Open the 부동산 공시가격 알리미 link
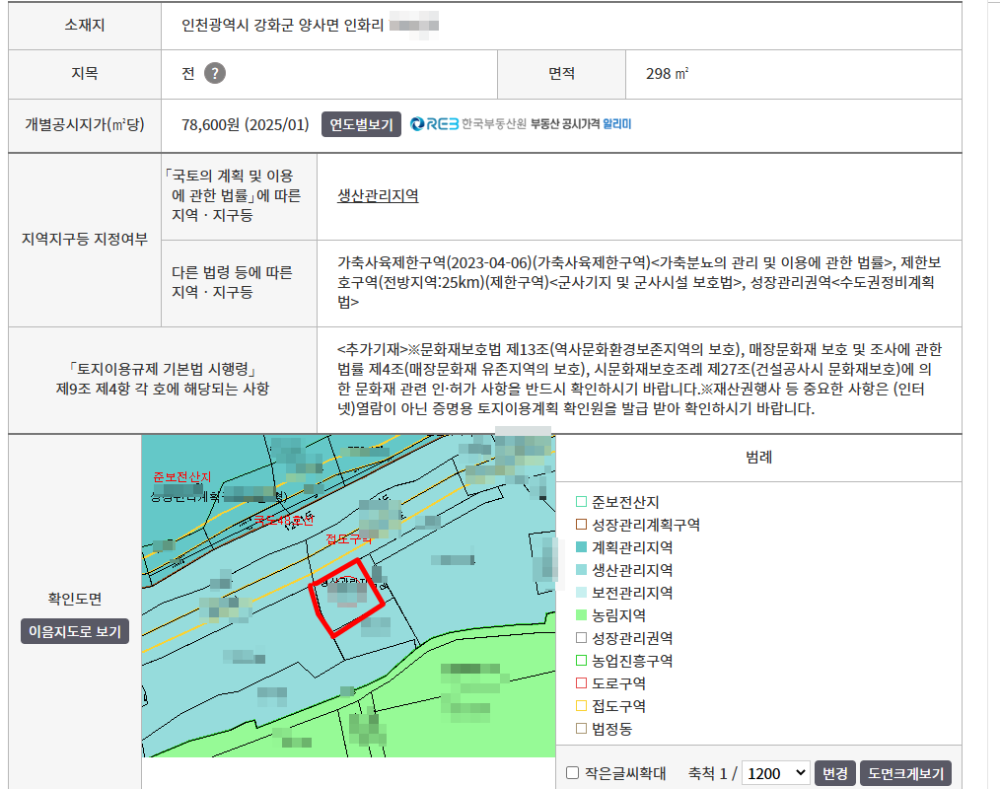Screen dimensions: 1000x789 (x=581, y=125)
